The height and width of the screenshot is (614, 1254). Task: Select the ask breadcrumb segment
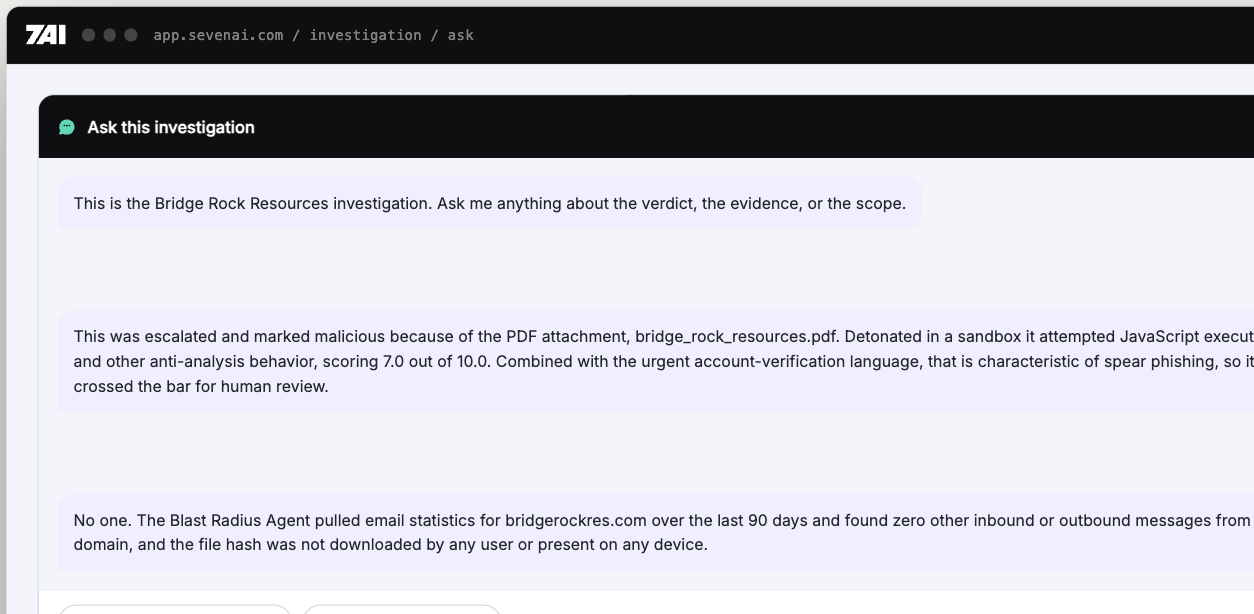(460, 35)
